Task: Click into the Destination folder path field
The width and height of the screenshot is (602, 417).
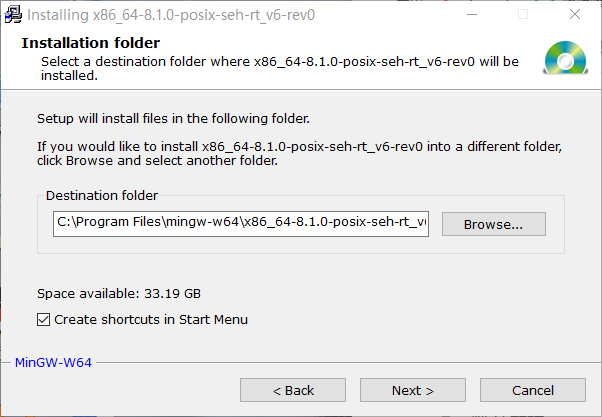Action: coord(241,224)
